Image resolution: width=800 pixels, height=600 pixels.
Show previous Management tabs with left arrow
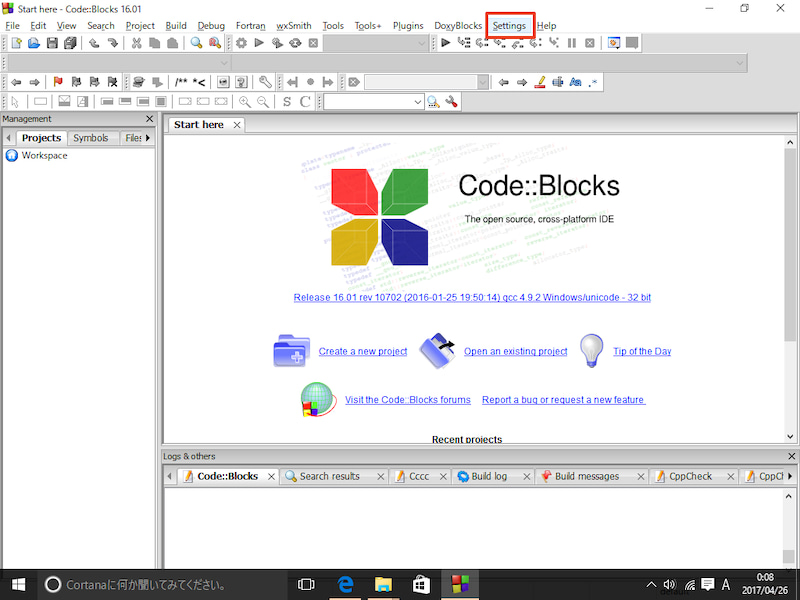[x=8, y=138]
